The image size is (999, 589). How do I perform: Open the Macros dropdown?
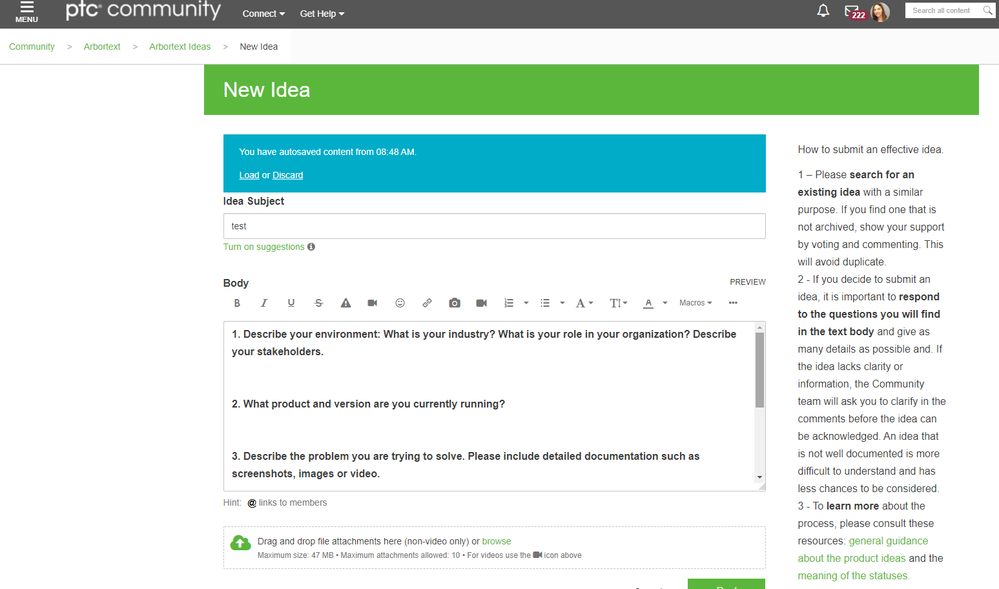click(695, 303)
